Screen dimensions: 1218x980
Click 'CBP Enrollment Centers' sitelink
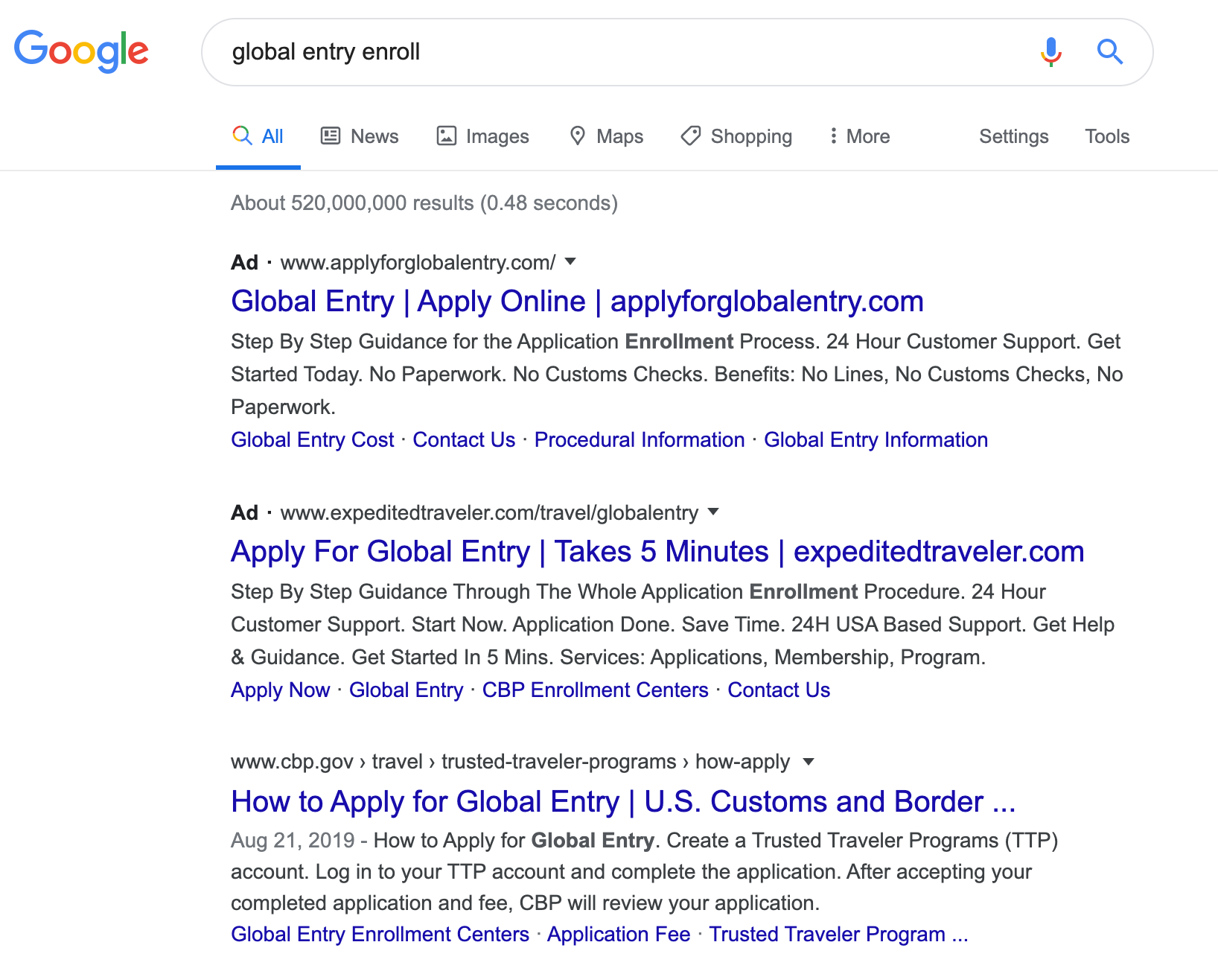click(596, 690)
